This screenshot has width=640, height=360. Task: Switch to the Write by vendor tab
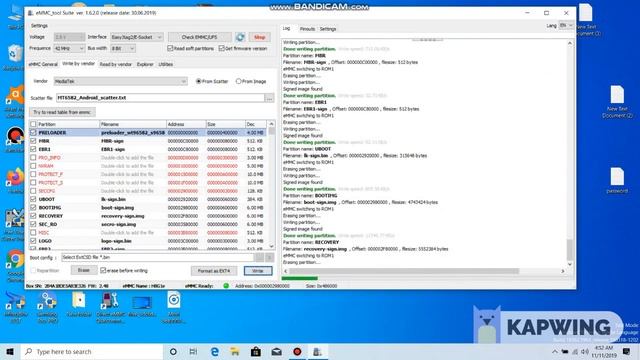point(78,64)
